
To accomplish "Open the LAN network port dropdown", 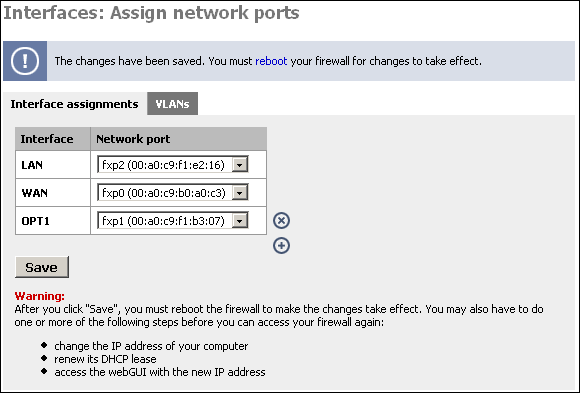I will click(x=173, y=165).
